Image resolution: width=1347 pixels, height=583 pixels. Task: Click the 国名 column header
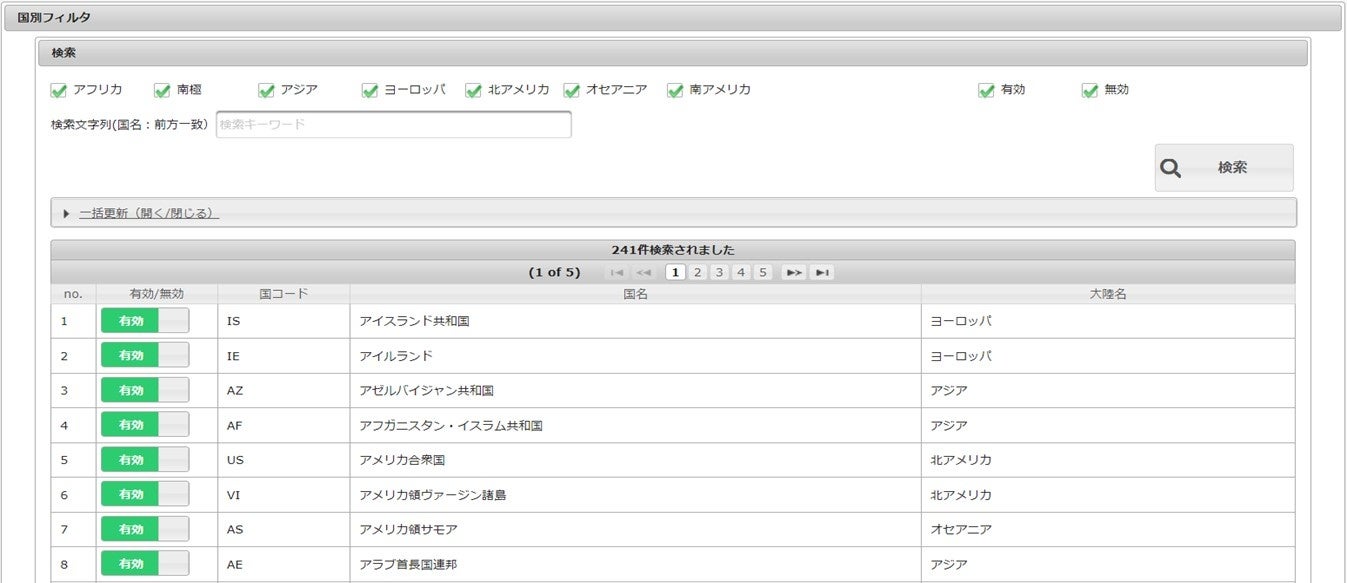point(636,294)
